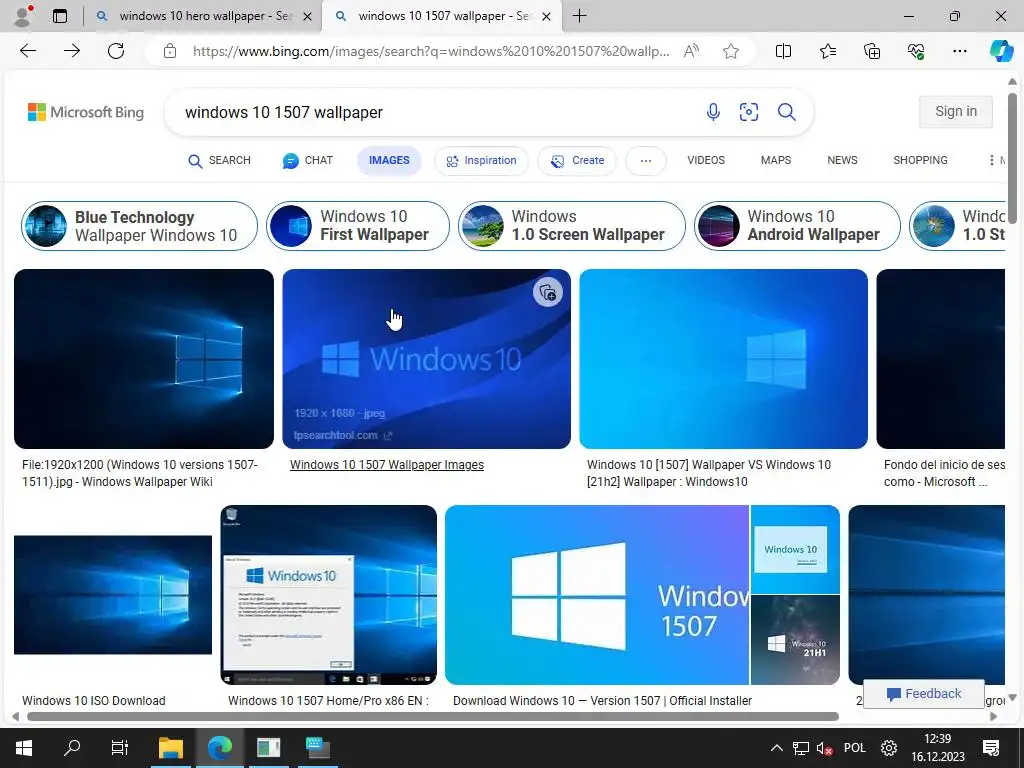The image size is (1024, 768).
Task: Open the Edge profile icon
Action: pos(23,16)
